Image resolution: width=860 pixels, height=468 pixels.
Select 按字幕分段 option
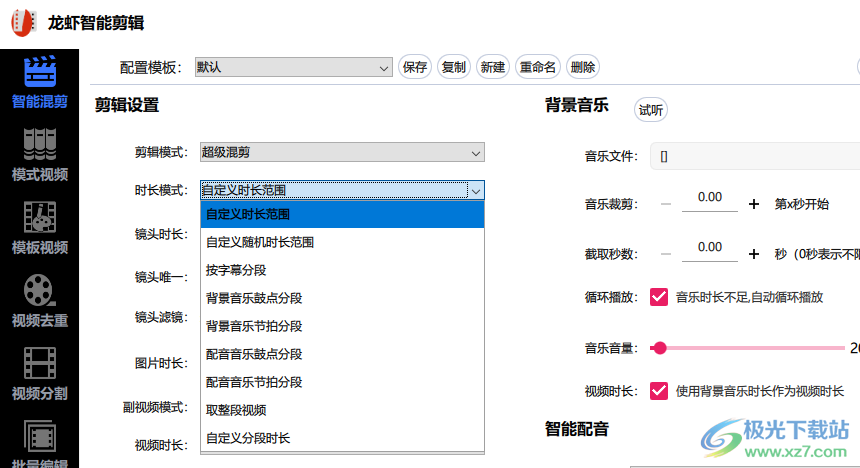(x=342, y=270)
